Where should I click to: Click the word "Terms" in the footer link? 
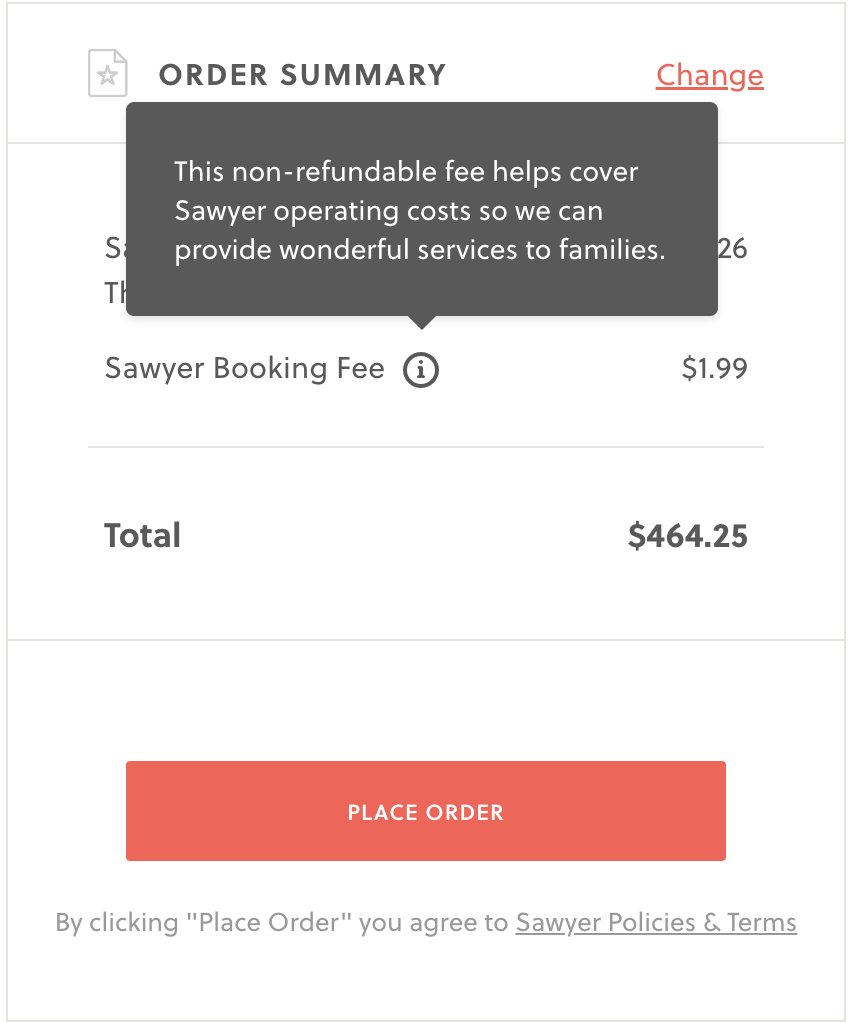click(x=761, y=923)
